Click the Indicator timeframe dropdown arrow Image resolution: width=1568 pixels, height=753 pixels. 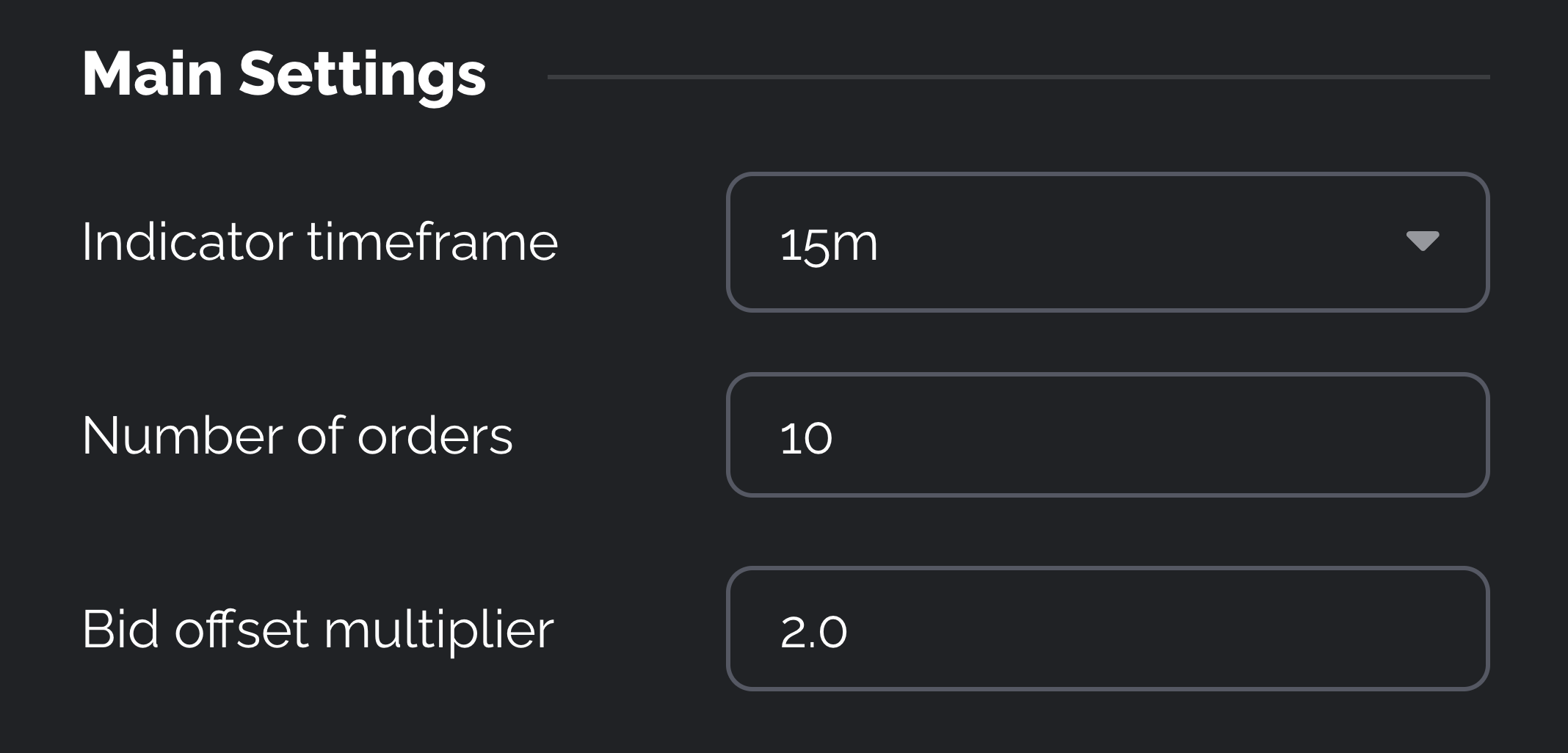[x=1422, y=241]
